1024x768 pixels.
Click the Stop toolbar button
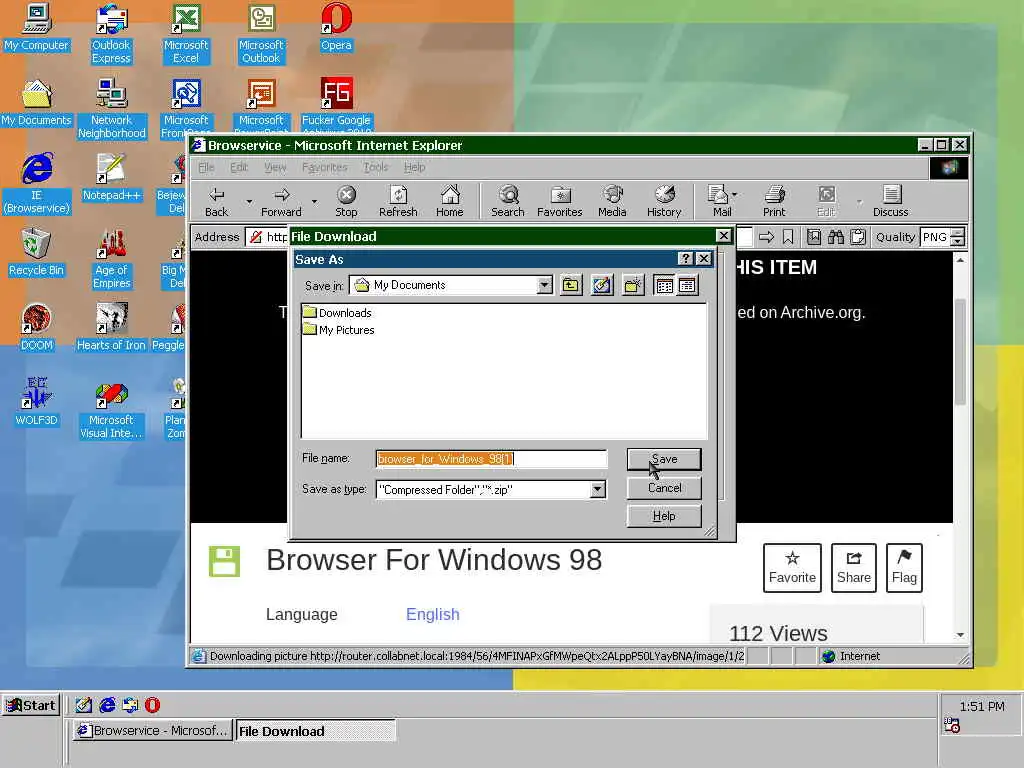(x=346, y=201)
